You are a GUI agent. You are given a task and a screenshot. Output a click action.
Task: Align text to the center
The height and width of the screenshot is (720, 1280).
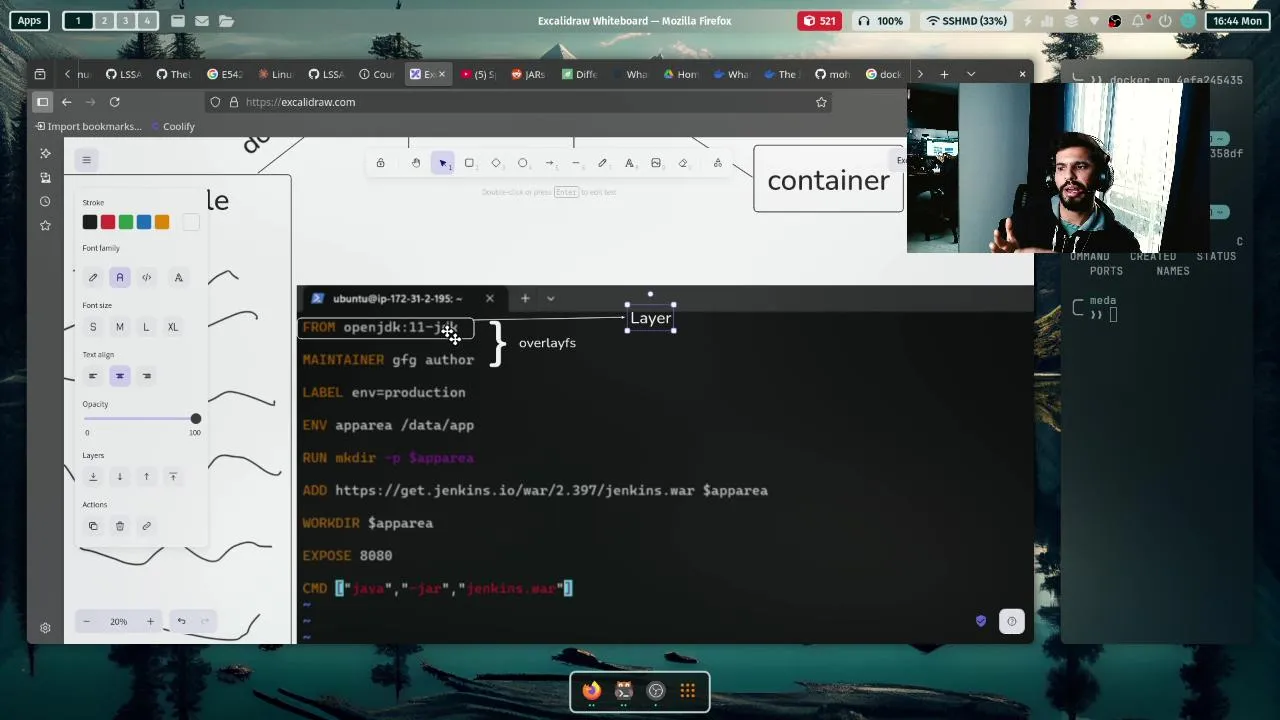click(x=120, y=376)
